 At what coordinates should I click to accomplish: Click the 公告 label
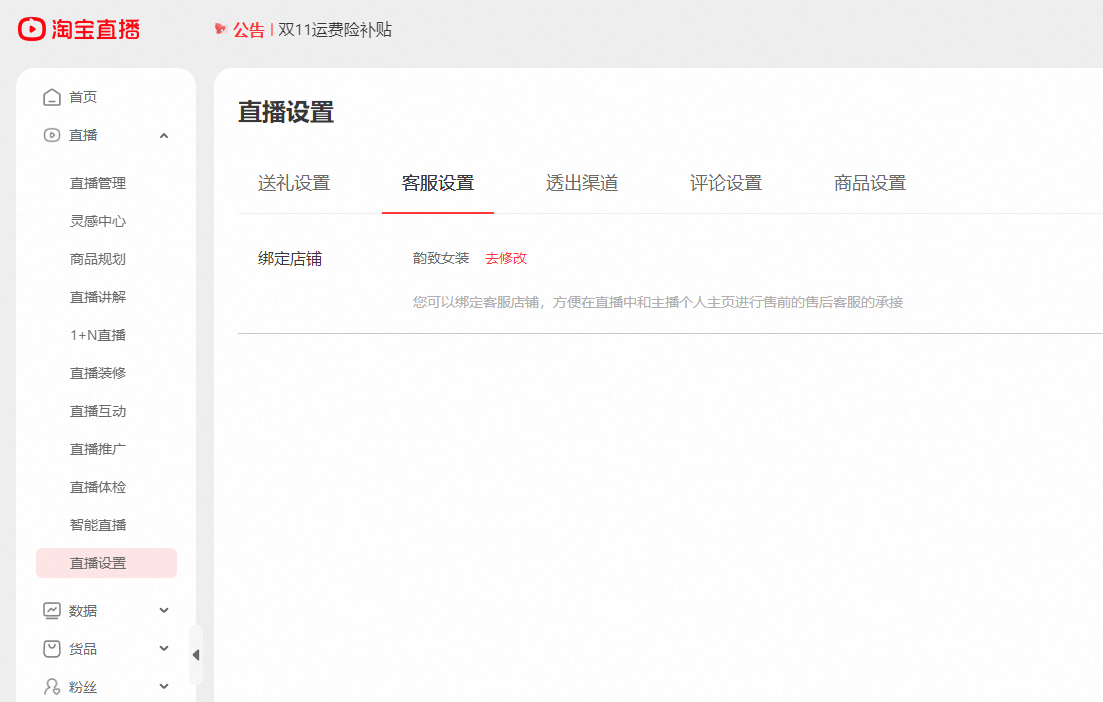pyautogui.click(x=248, y=30)
